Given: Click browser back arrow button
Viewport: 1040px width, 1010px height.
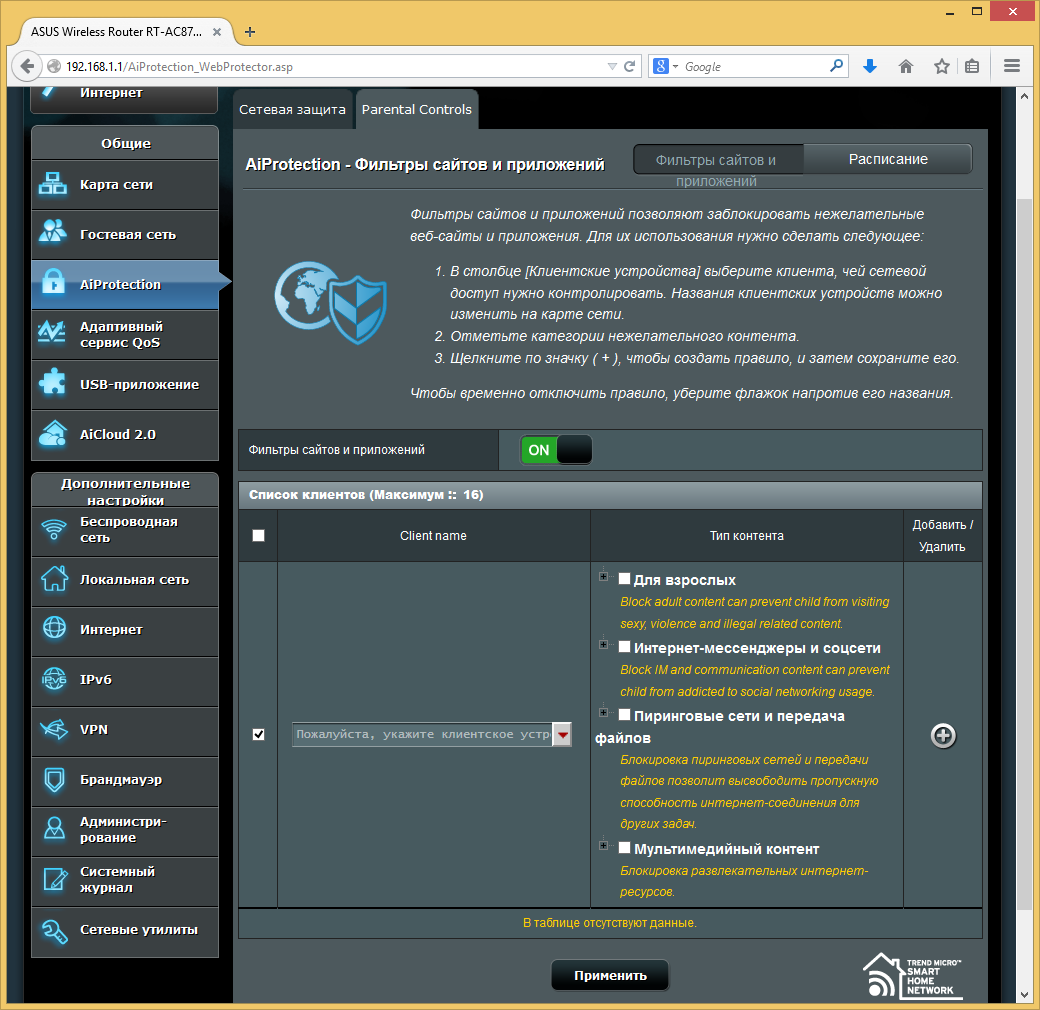Looking at the screenshot, I should [27, 66].
